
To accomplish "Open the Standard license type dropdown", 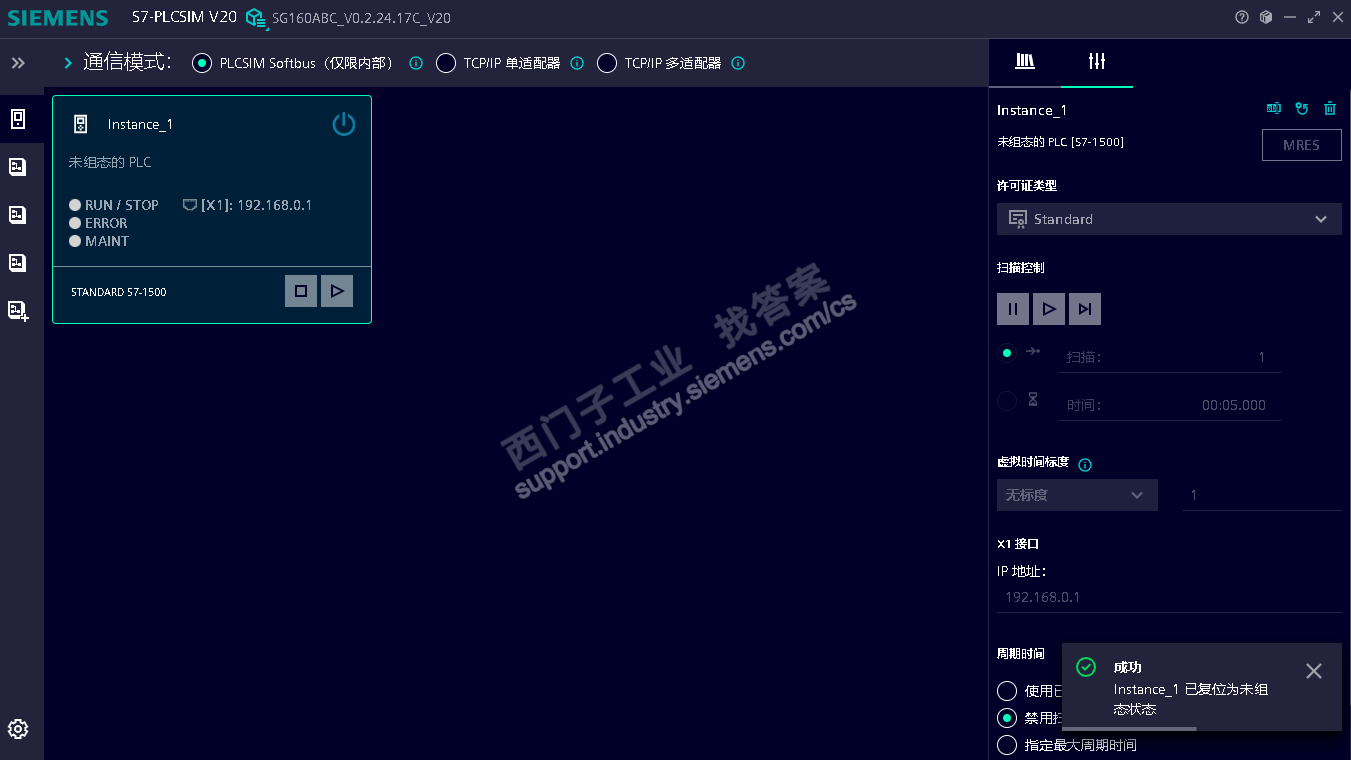I will point(1169,219).
